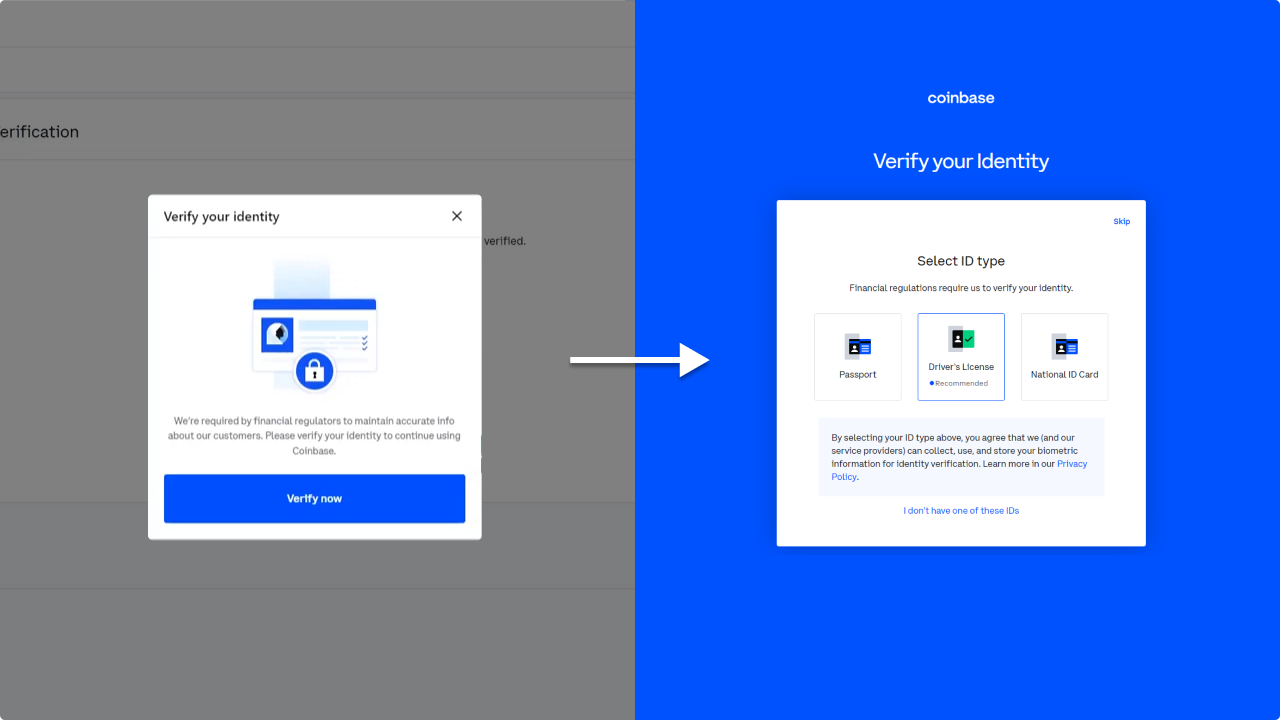Click the Passport icon
Viewport: 1280px width, 720px height.
(858, 347)
